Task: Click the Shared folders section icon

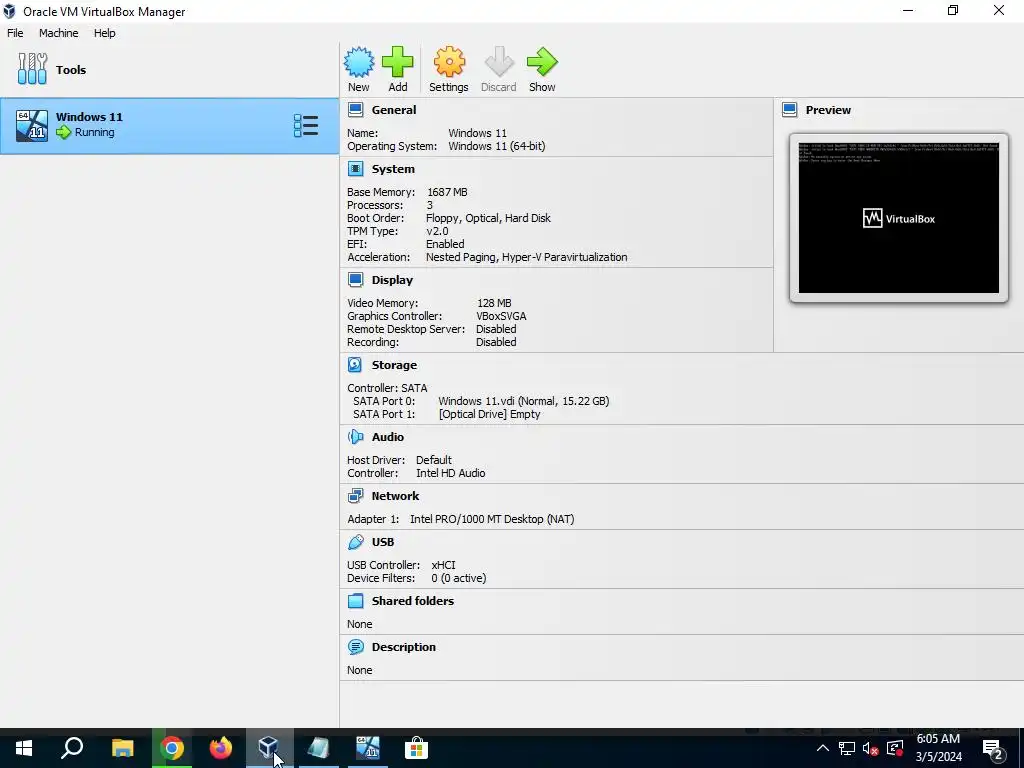Action: pyautogui.click(x=355, y=601)
